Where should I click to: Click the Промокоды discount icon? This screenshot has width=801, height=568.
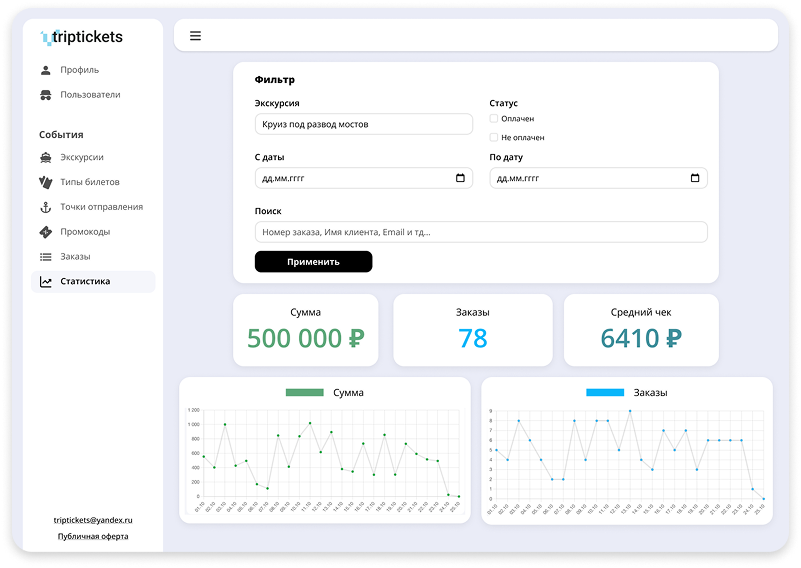coord(45,232)
